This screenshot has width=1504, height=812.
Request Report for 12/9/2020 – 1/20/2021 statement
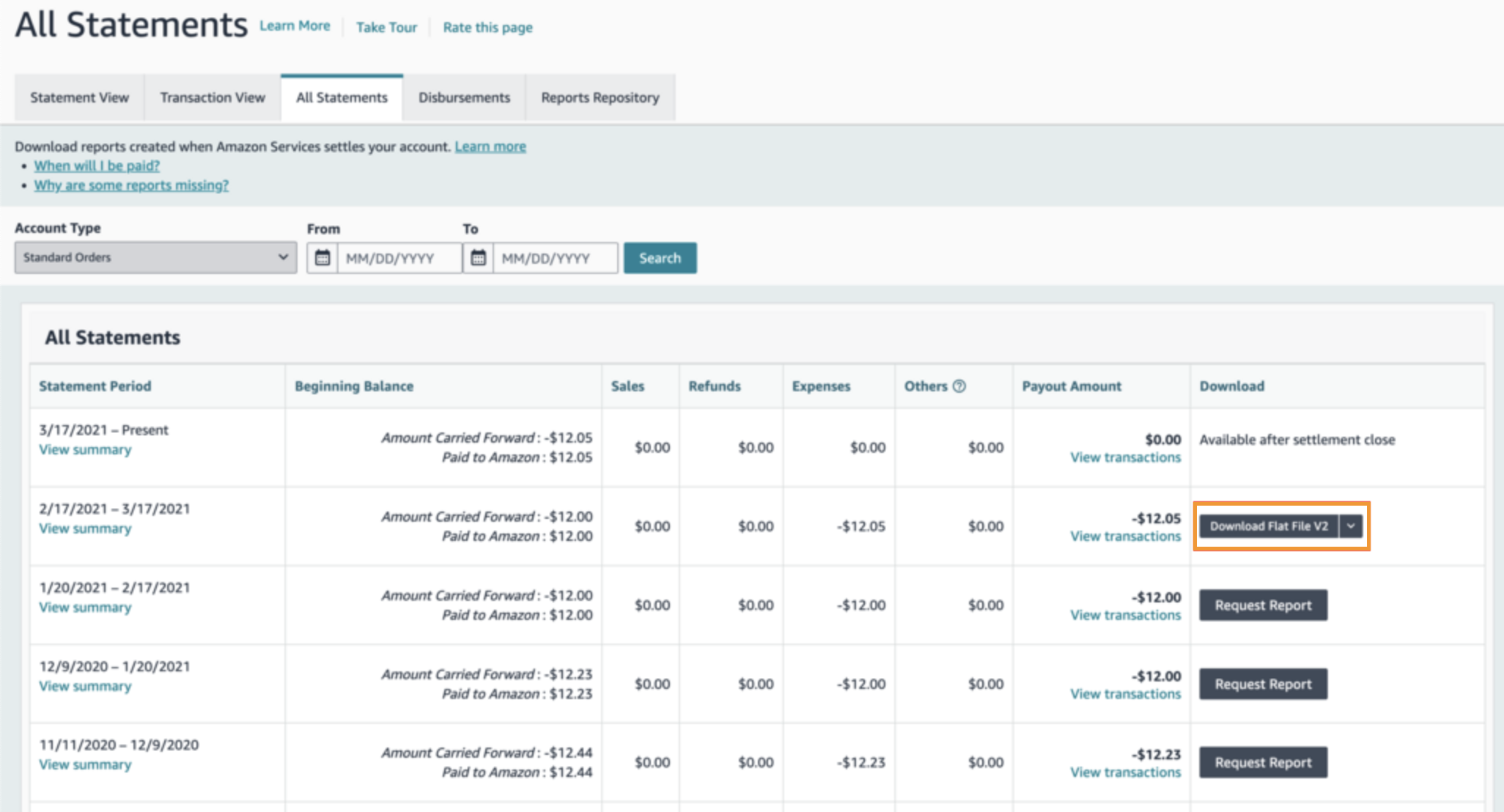click(1263, 684)
